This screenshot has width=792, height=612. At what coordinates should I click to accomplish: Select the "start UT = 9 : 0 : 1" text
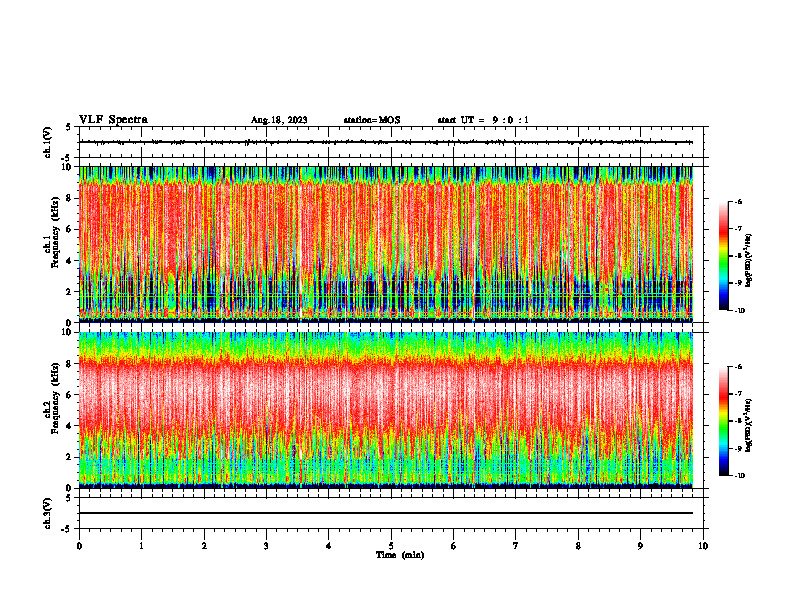tap(483, 120)
